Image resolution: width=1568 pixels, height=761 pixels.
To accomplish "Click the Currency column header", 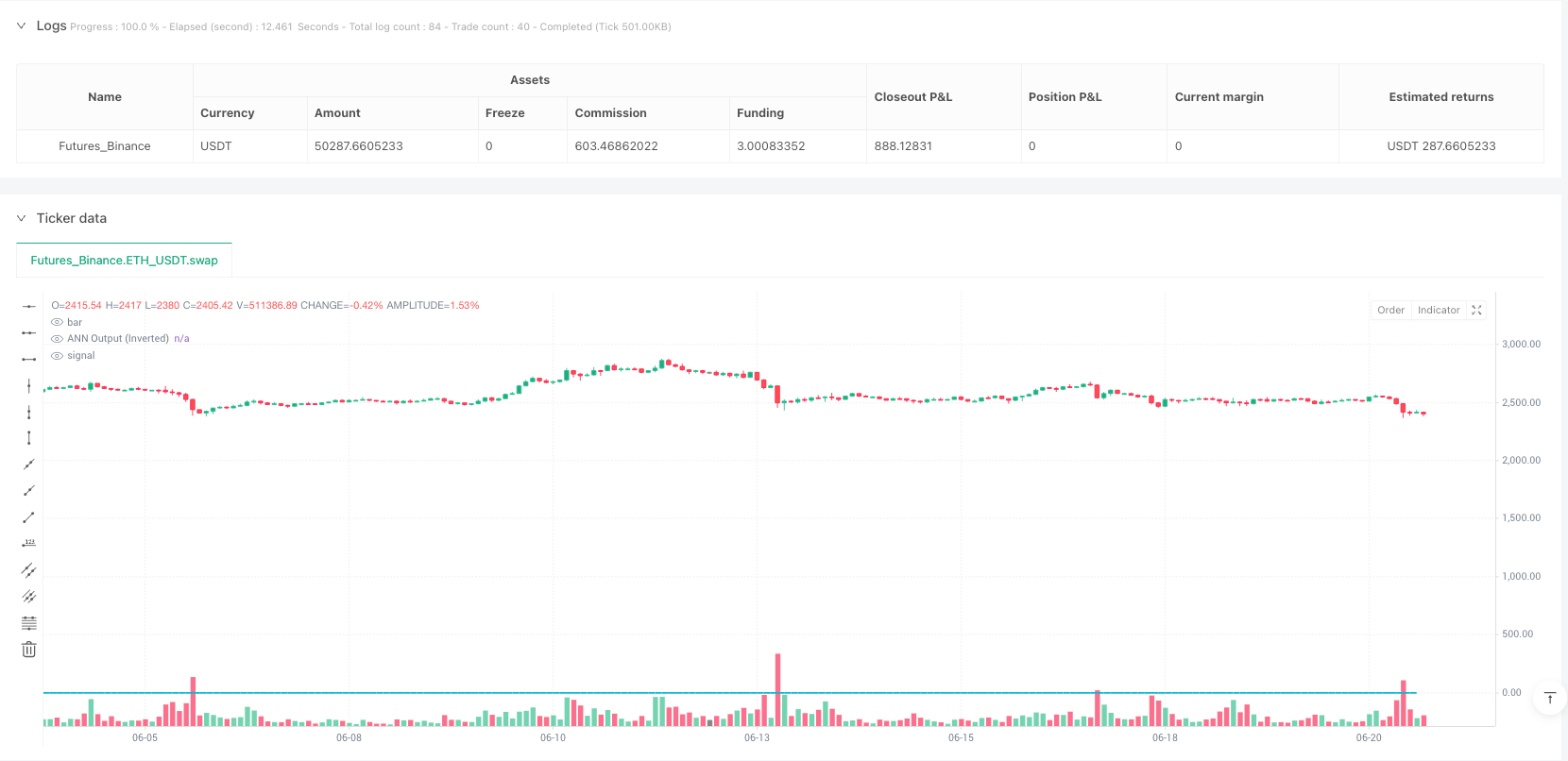I will tap(250, 113).
